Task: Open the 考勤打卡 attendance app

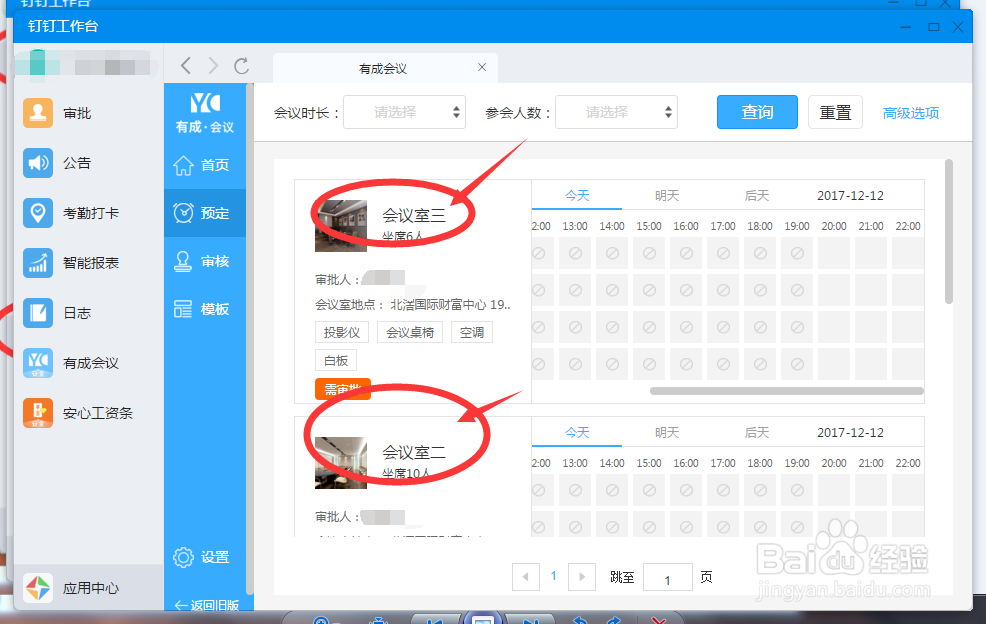Action: (87, 213)
